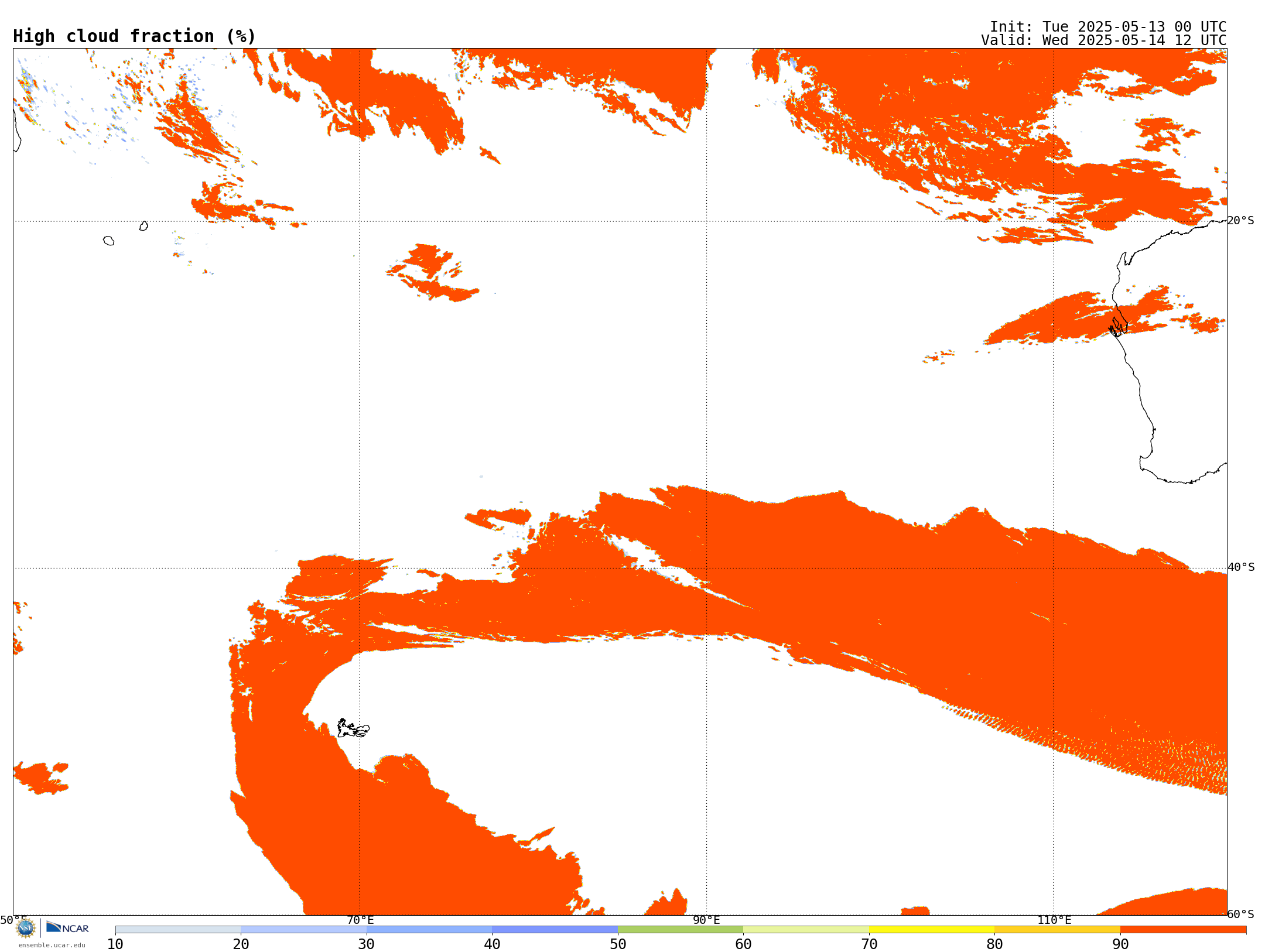Click the Shark Bay coastline detail on Australia
Screen dimensions: 1265x952
click(1118, 326)
